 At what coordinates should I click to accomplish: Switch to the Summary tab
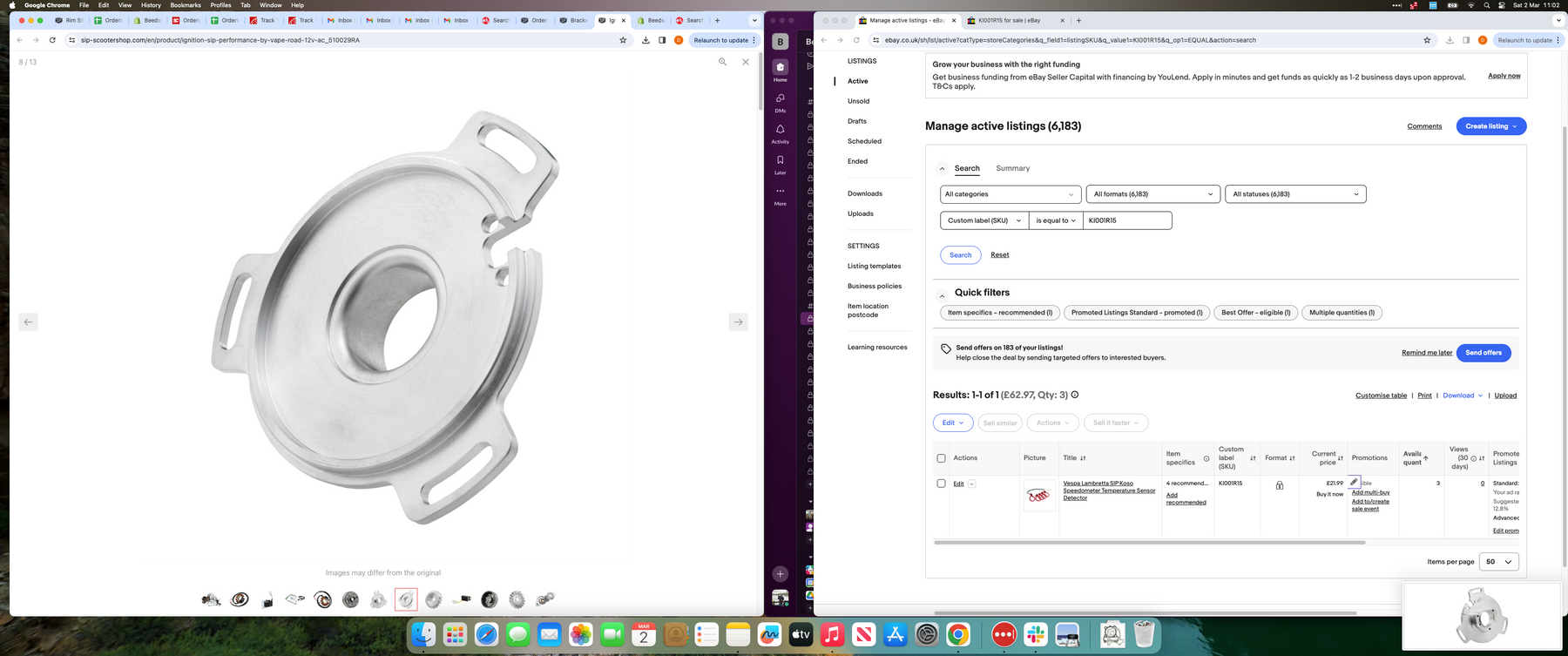click(x=1012, y=168)
